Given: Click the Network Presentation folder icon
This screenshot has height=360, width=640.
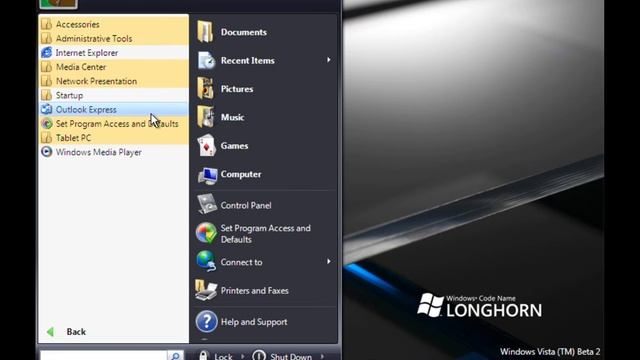Looking at the screenshot, I should (x=47, y=81).
